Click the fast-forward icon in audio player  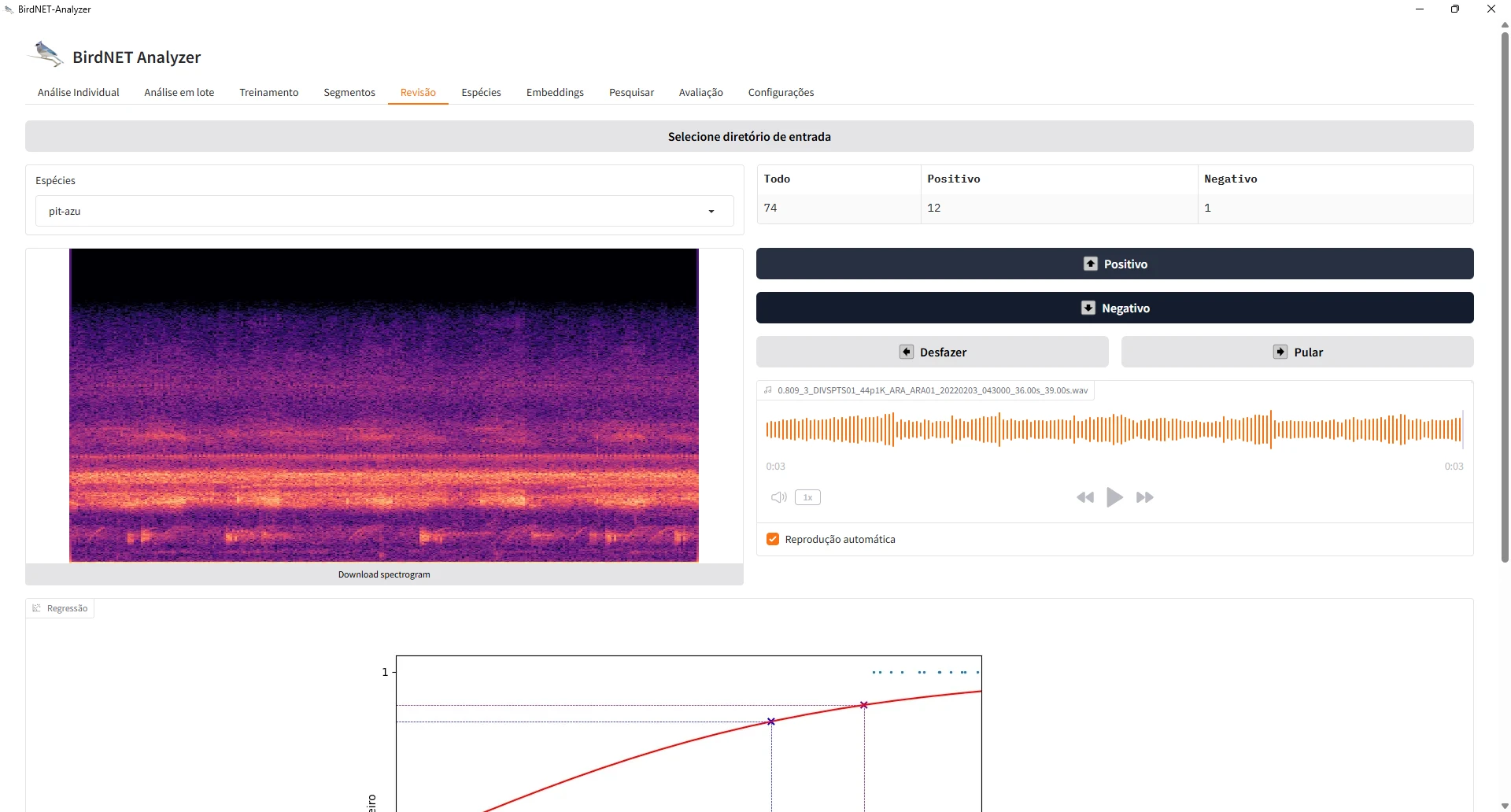1145,497
